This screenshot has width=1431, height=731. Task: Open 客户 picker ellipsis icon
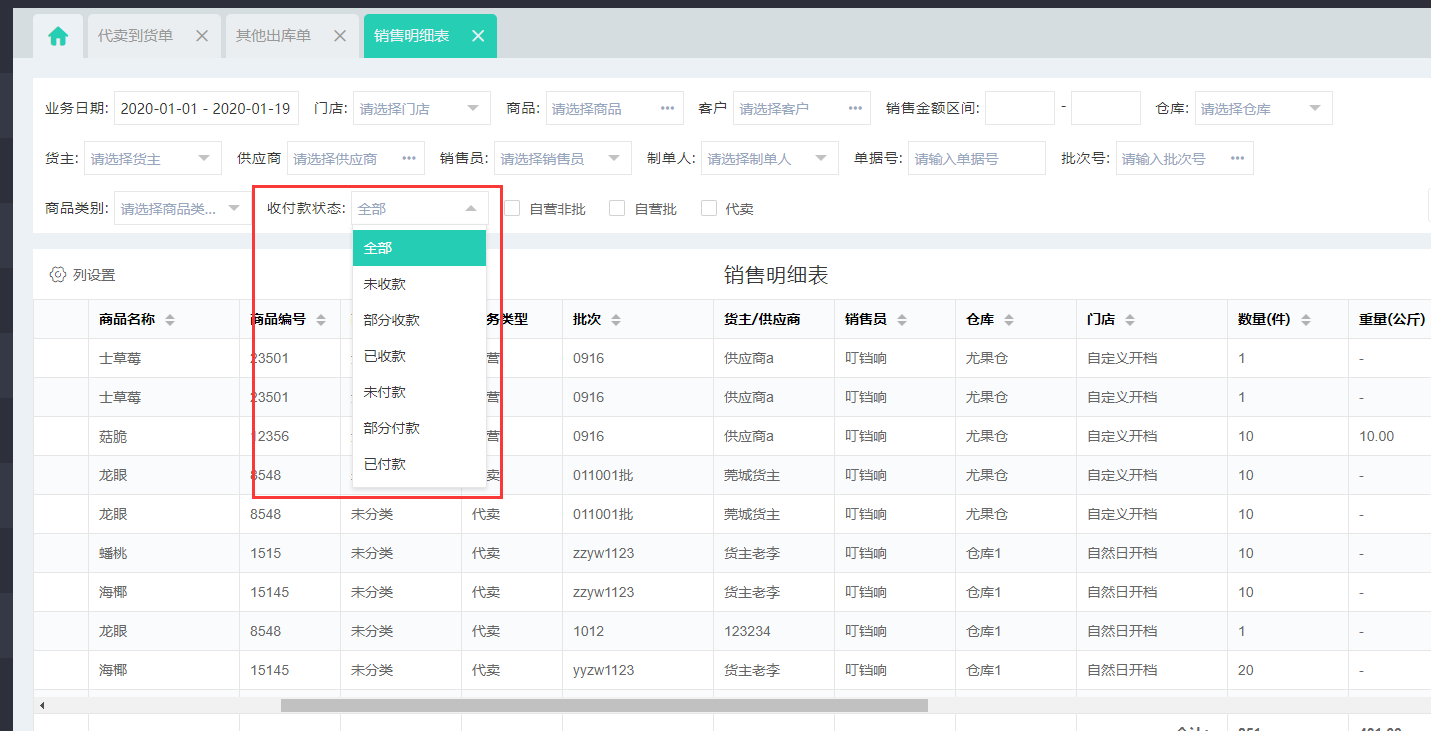pyautogui.click(x=855, y=108)
